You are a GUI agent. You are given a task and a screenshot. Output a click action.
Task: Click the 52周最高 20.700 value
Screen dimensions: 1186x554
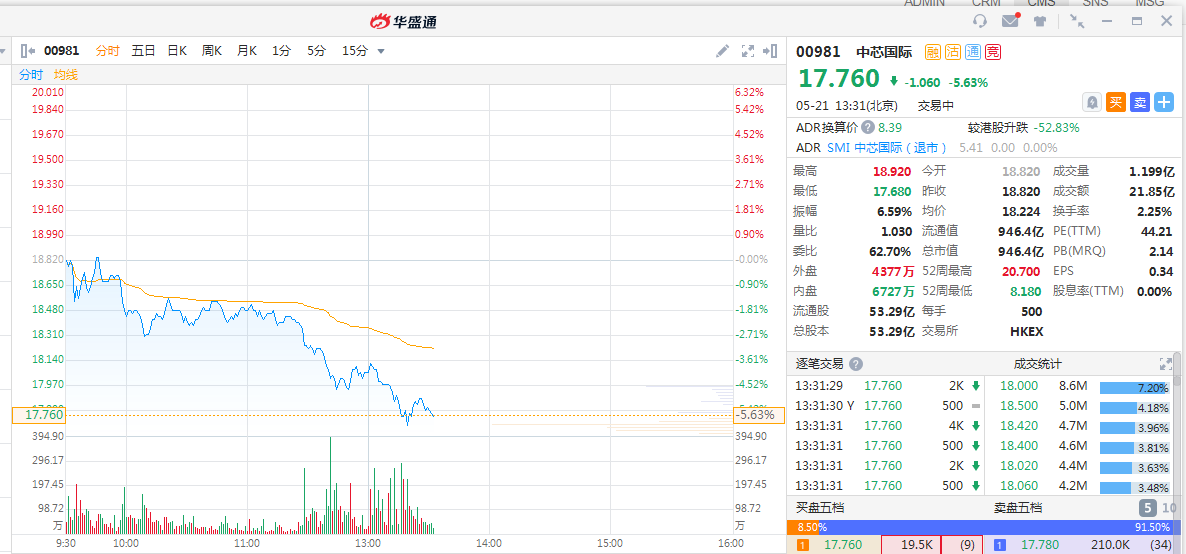click(x=1022, y=271)
